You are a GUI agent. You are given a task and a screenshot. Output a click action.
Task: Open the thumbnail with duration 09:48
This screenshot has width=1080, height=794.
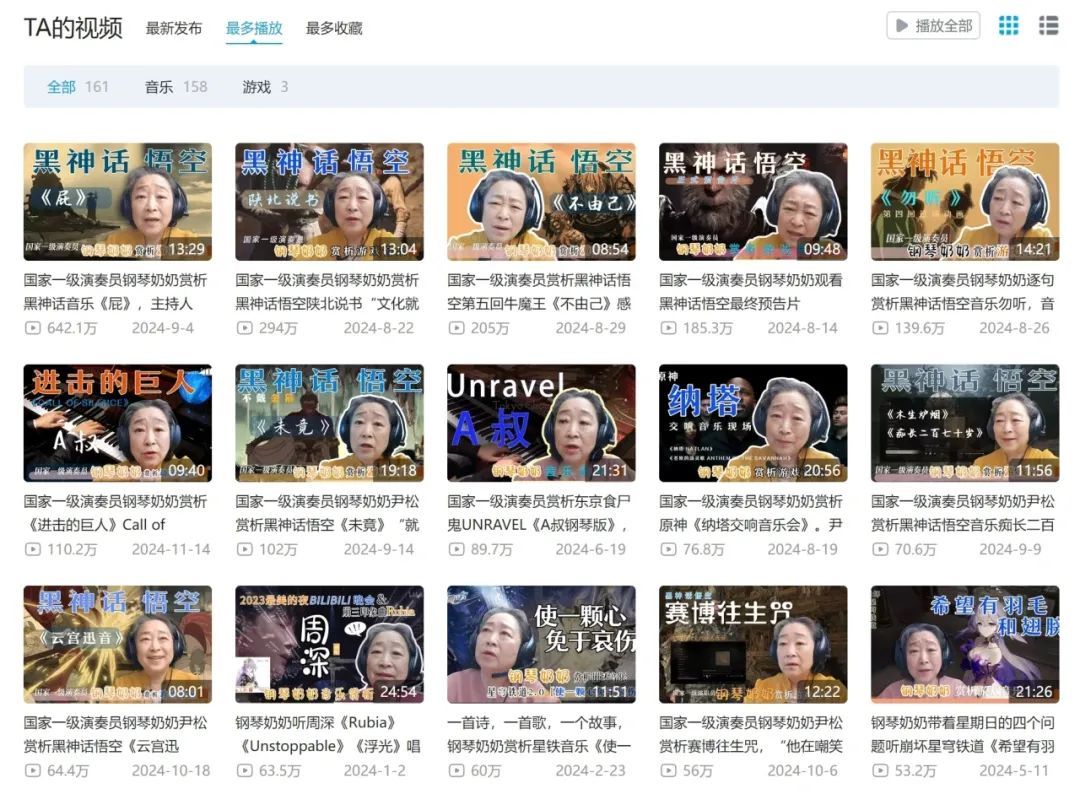(753, 202)
